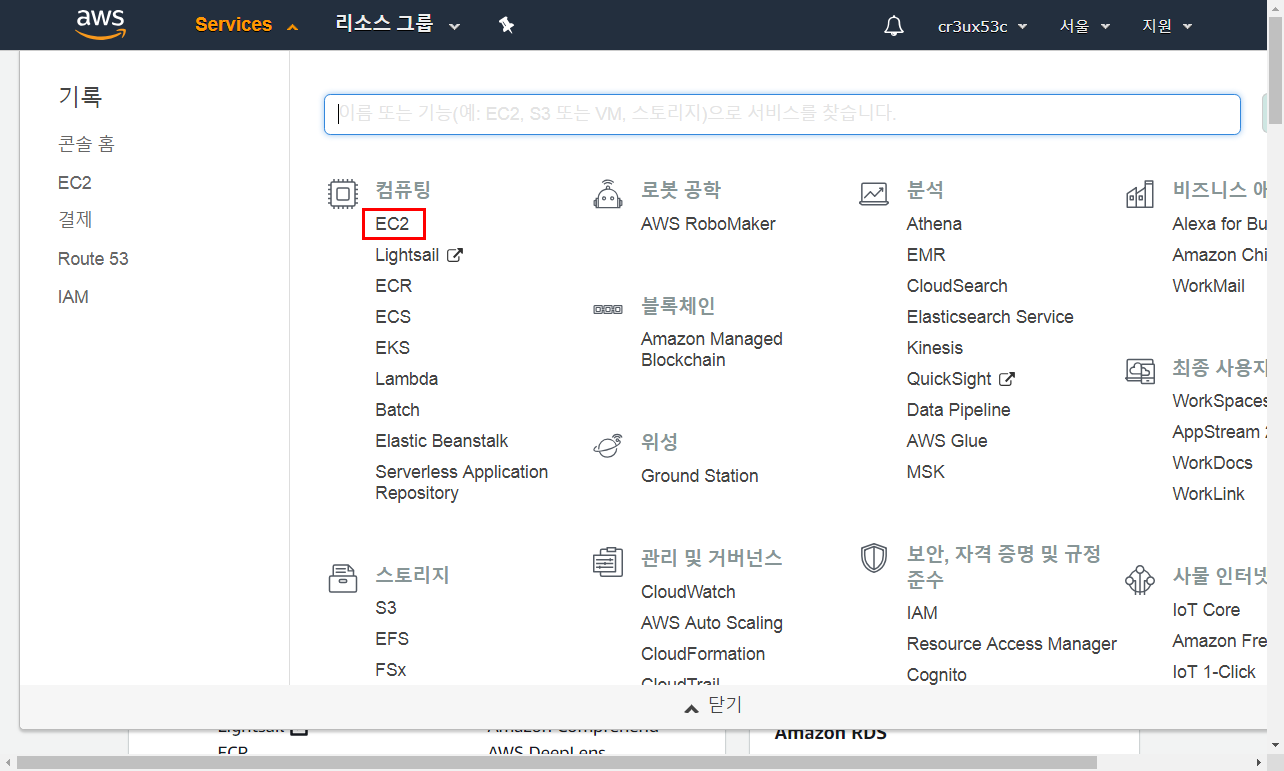Viewport: 1284px width, 771px height.
Task: Open Route 53 from history list
Action: click(x=93, y=259)
